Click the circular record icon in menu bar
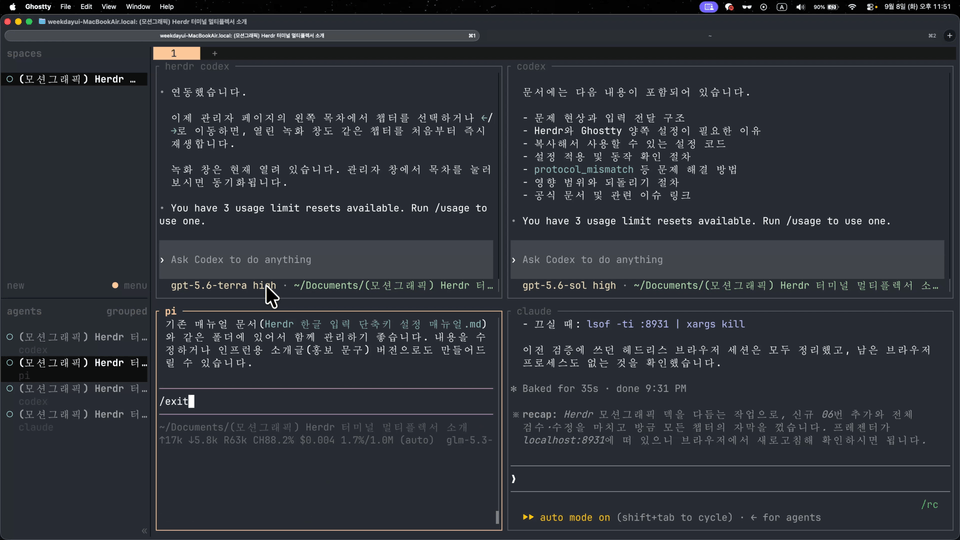960x540 pixels. coord(763,7)
